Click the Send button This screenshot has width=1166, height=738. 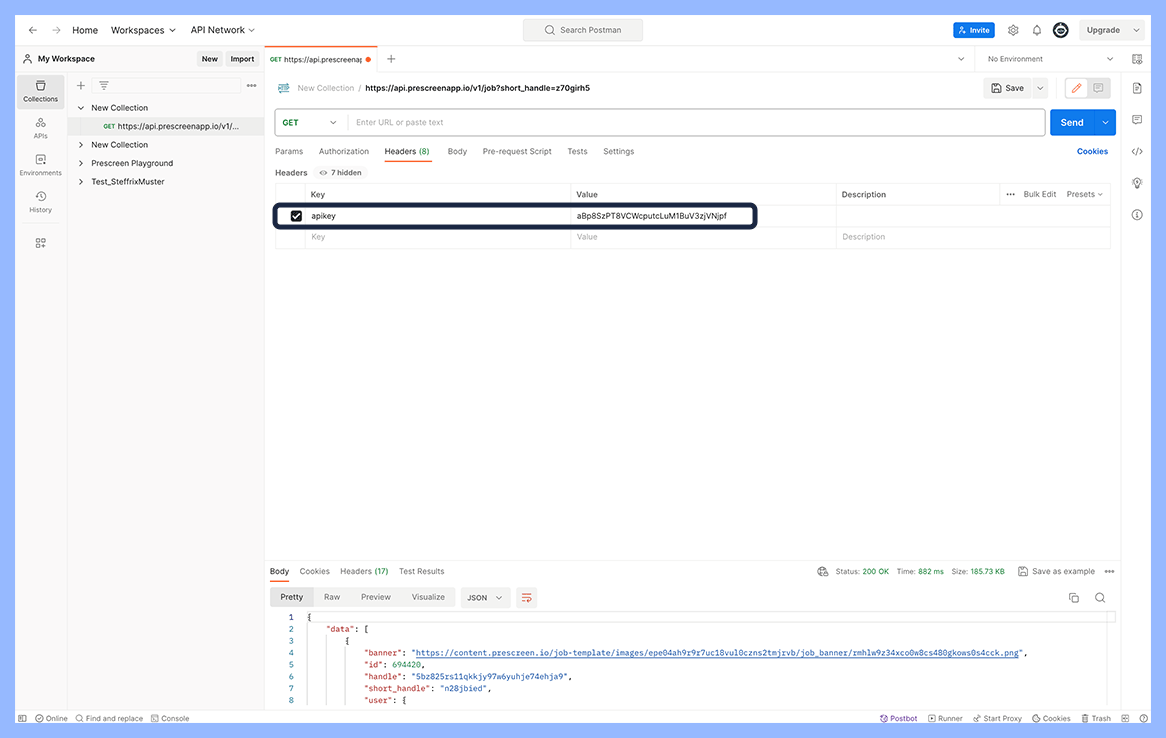pyautogui.click(x=1070, y=121)
